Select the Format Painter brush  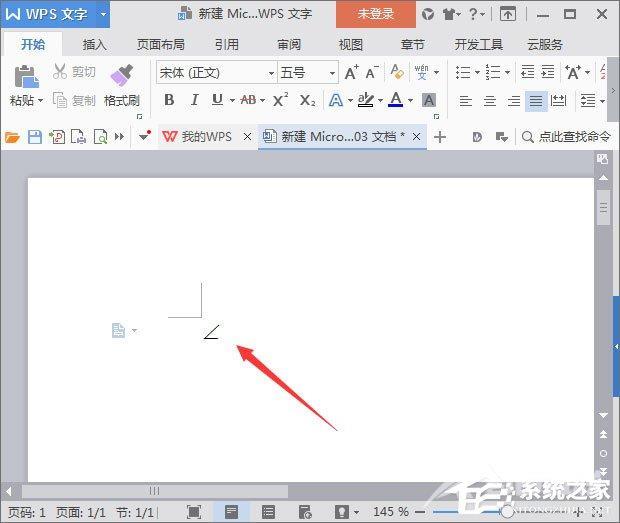coord(122,76)
